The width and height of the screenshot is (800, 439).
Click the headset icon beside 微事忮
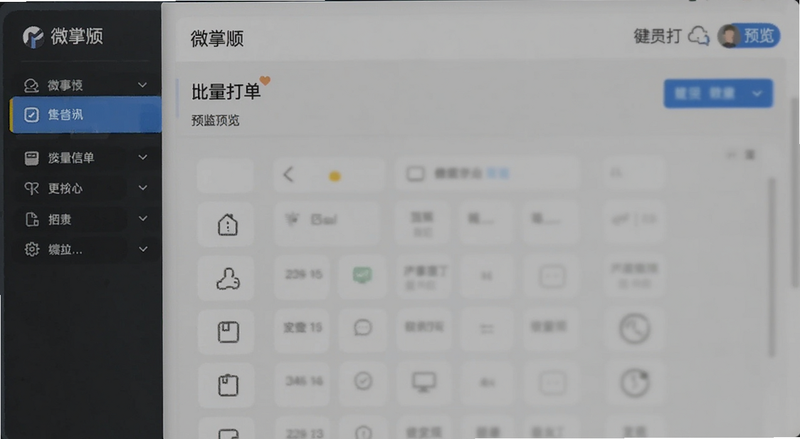31,86
